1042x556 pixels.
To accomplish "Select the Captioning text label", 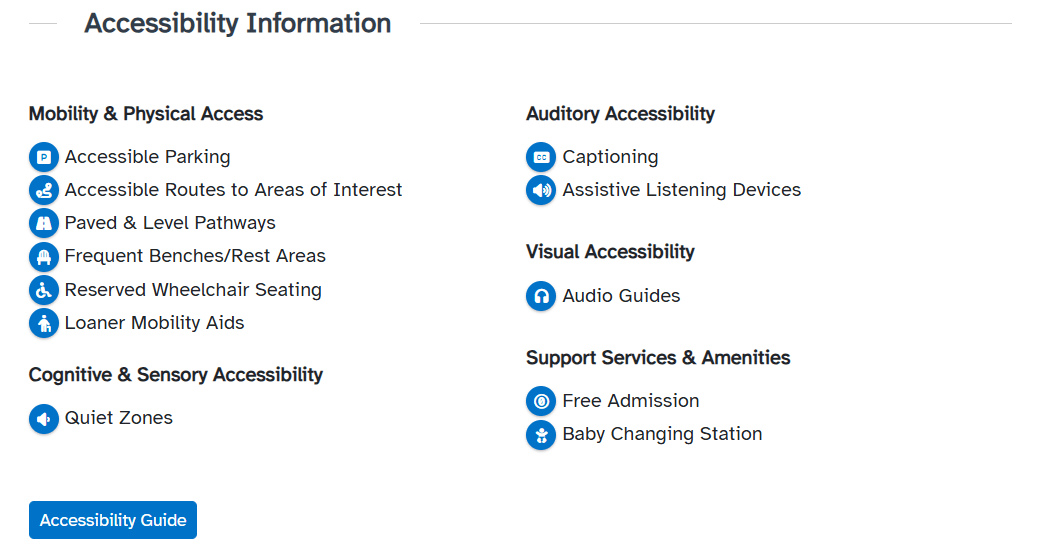I will click(610, 157).
